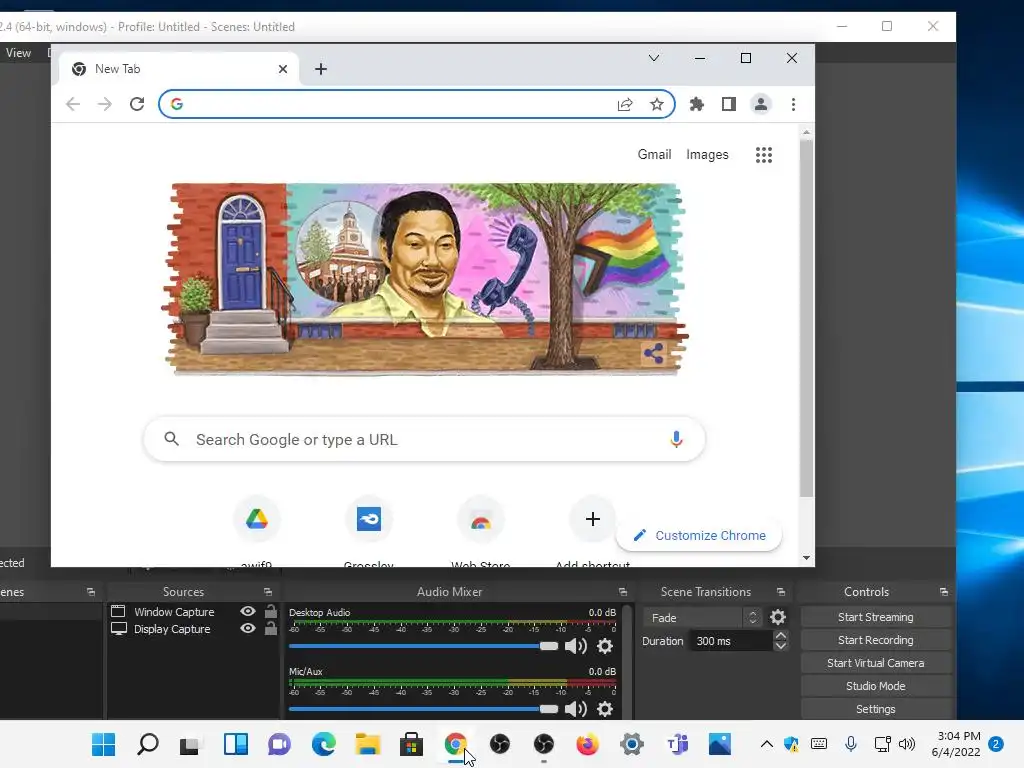Toggle Window Capture visibility eye
Image resolution: width=1024 pixels, height=768 pixels.
coord(248,611)
